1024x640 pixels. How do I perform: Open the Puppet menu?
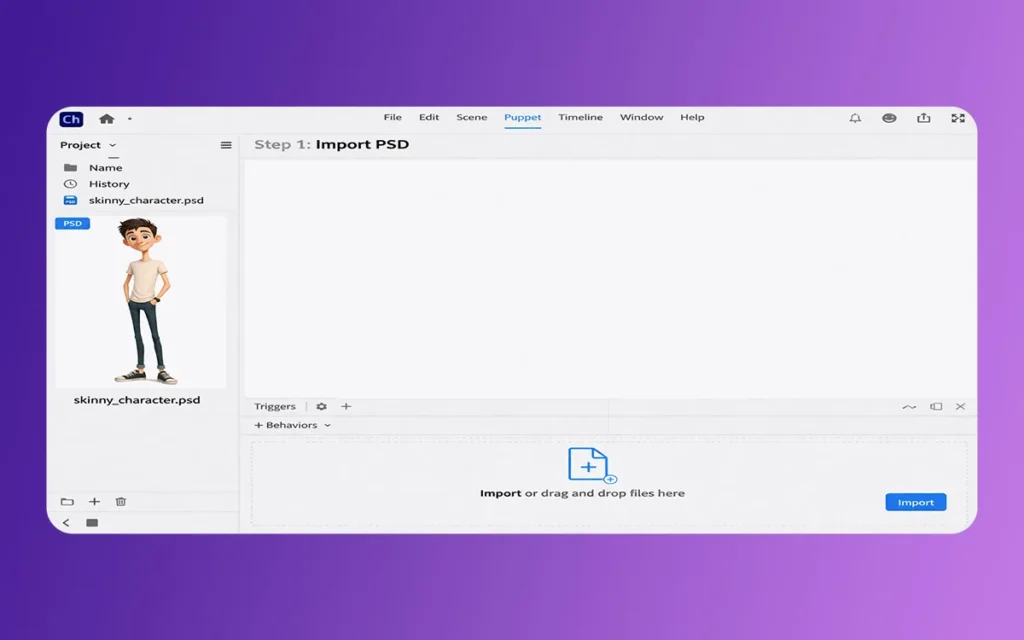pos(522,118)
